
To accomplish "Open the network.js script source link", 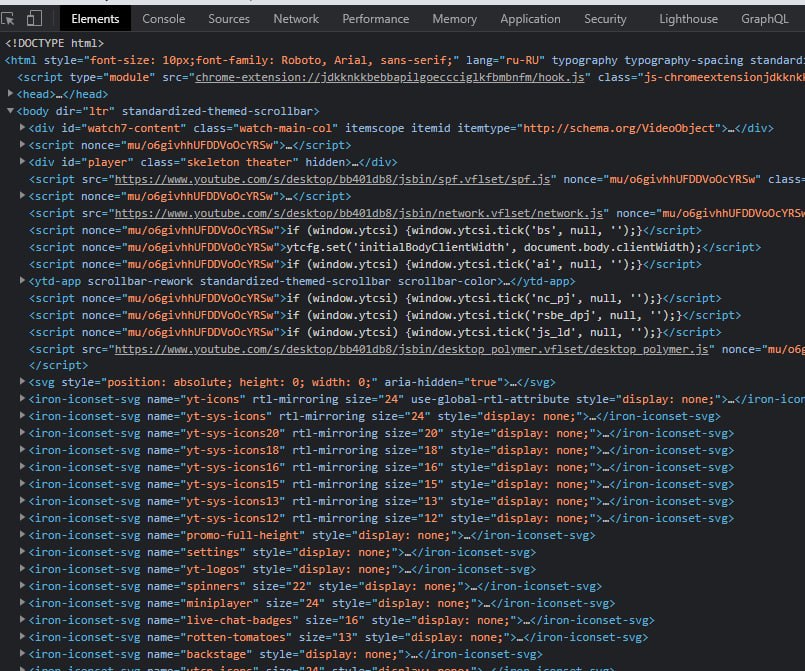I will (x=358, y=213).
